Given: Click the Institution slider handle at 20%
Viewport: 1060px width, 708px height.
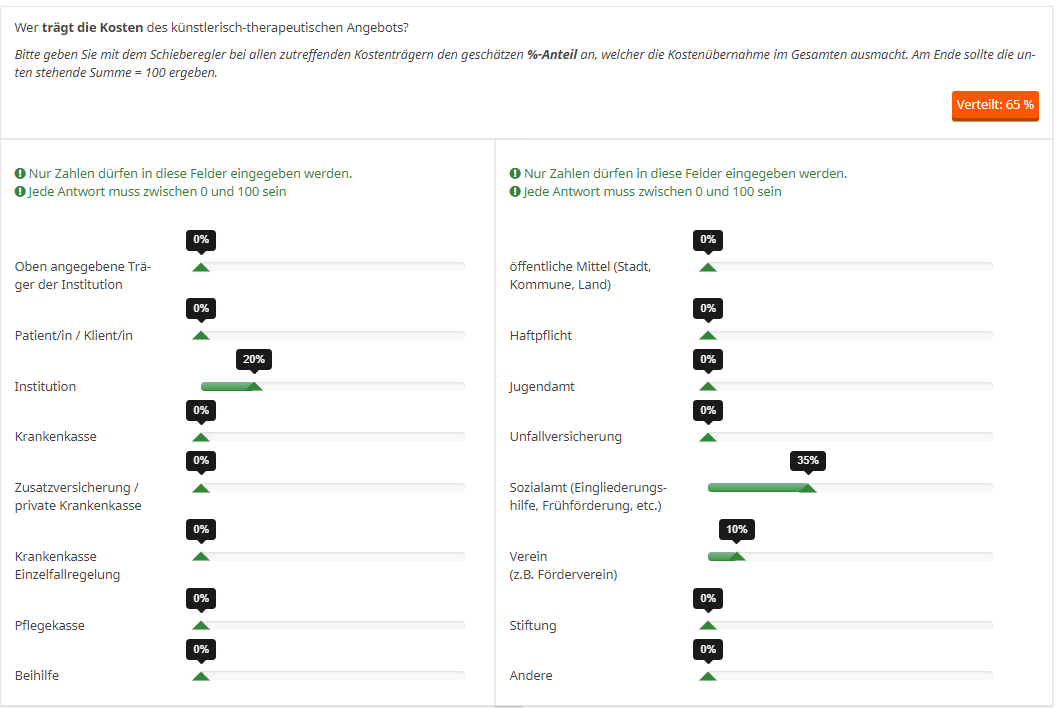Looking at the screenshot, I should pyautogui.click(x=254, y=386).
